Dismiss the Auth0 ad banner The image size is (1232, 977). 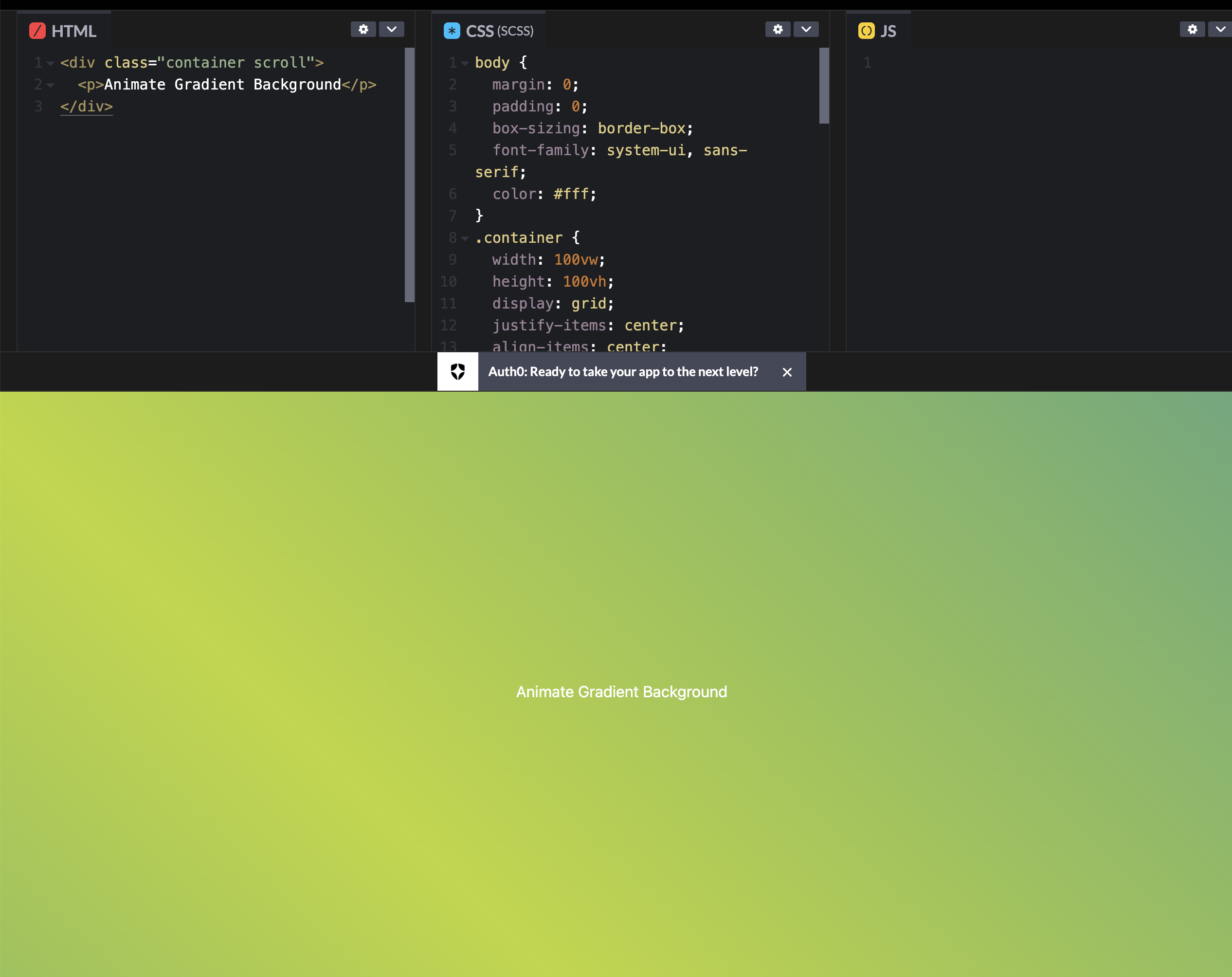[x=787, y=373]
